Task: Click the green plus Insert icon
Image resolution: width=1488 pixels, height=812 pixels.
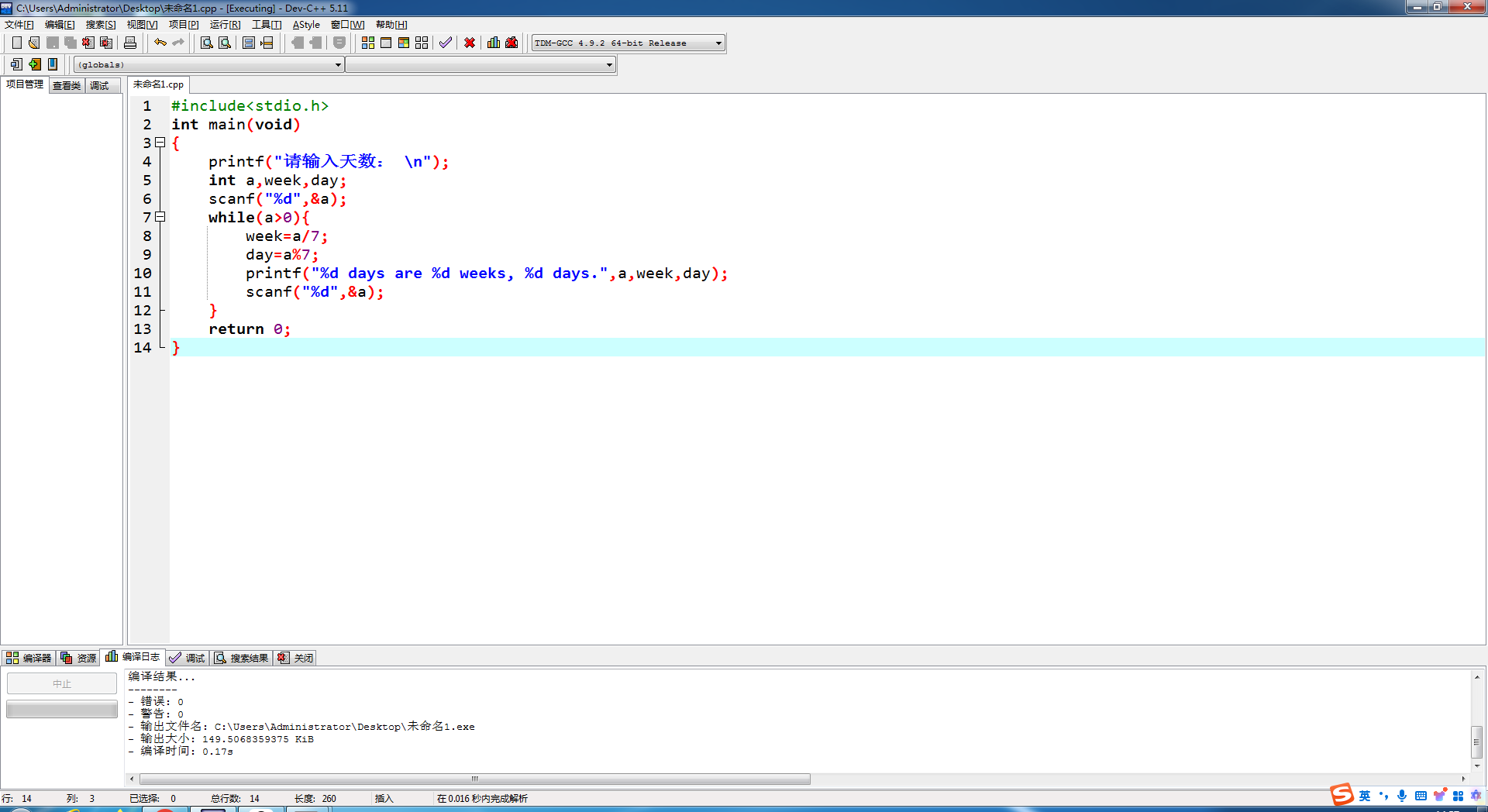Action: click(35, 64)
